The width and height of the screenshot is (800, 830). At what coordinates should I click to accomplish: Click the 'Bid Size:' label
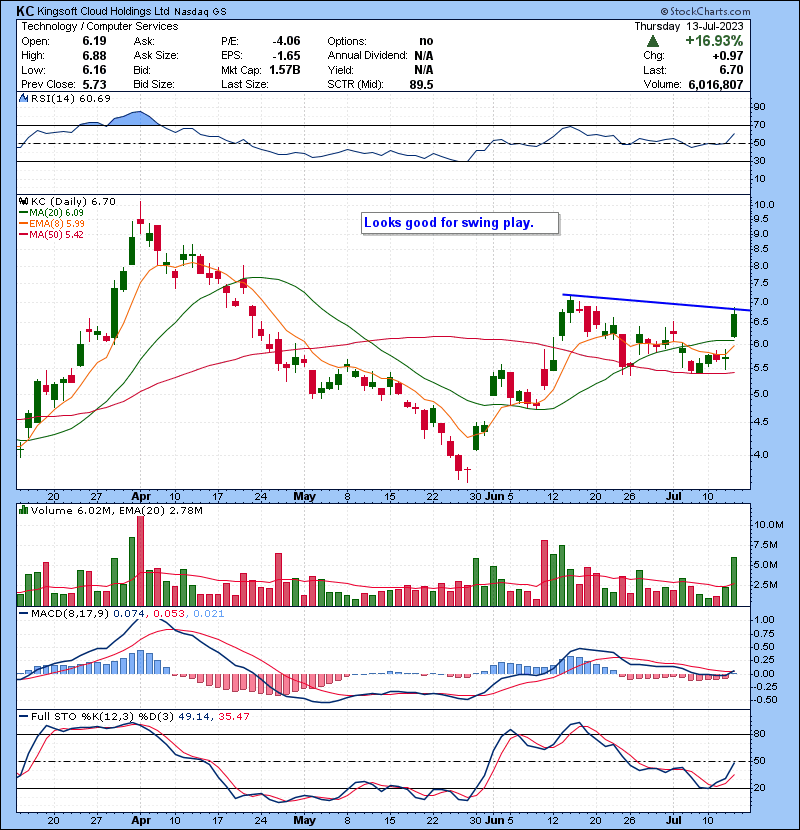(154, 84)
